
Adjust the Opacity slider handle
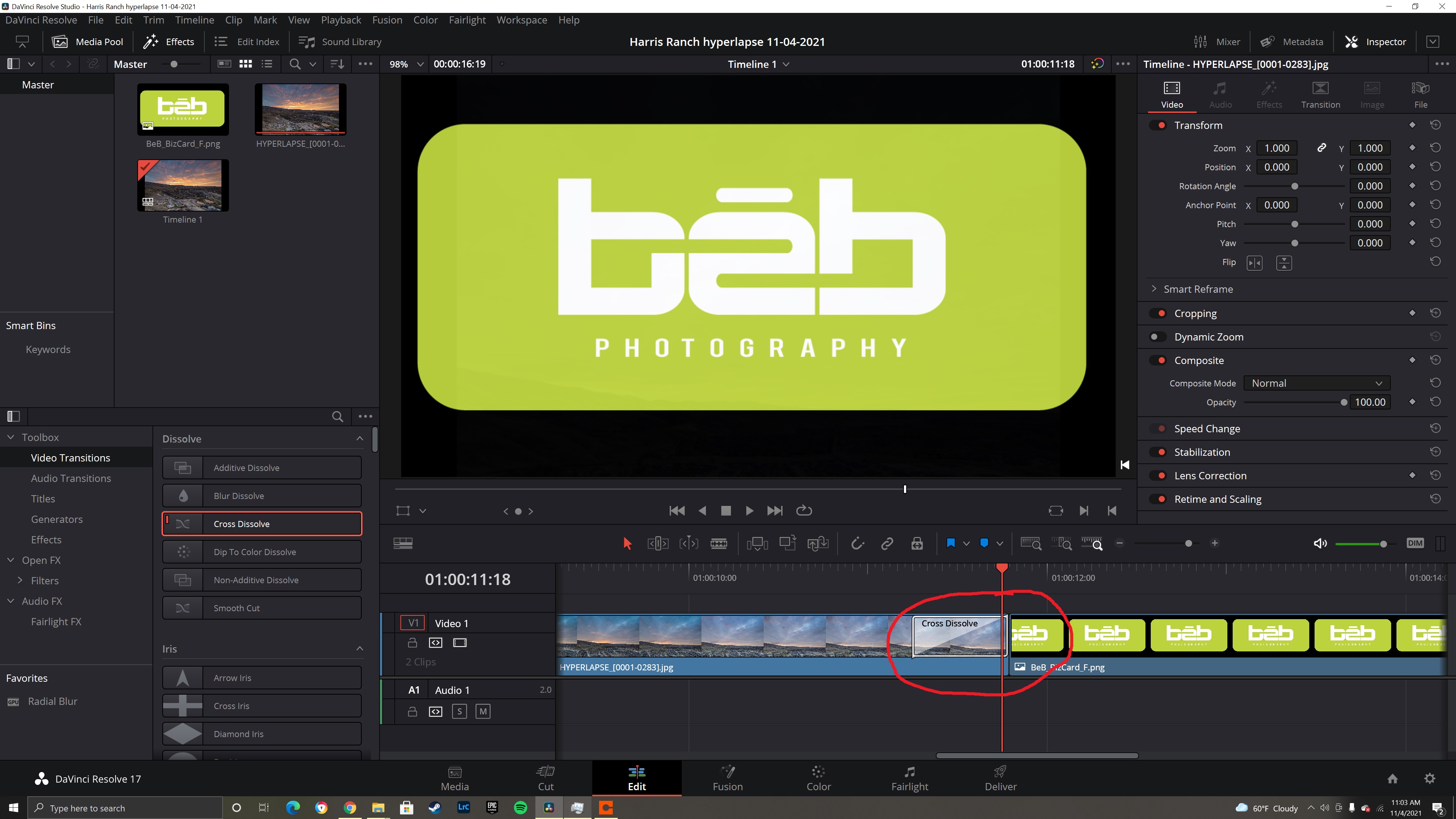(x=1343, y=402)
